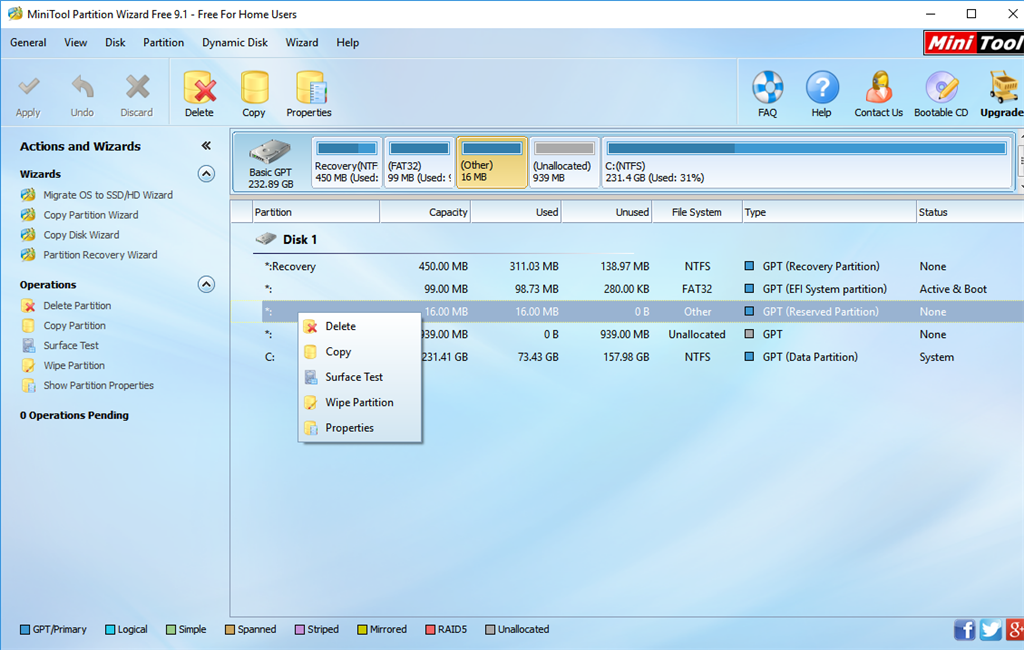Choose Delete in the context menu
Screen dimensions: 1024x650
click(x=359, y=326)
